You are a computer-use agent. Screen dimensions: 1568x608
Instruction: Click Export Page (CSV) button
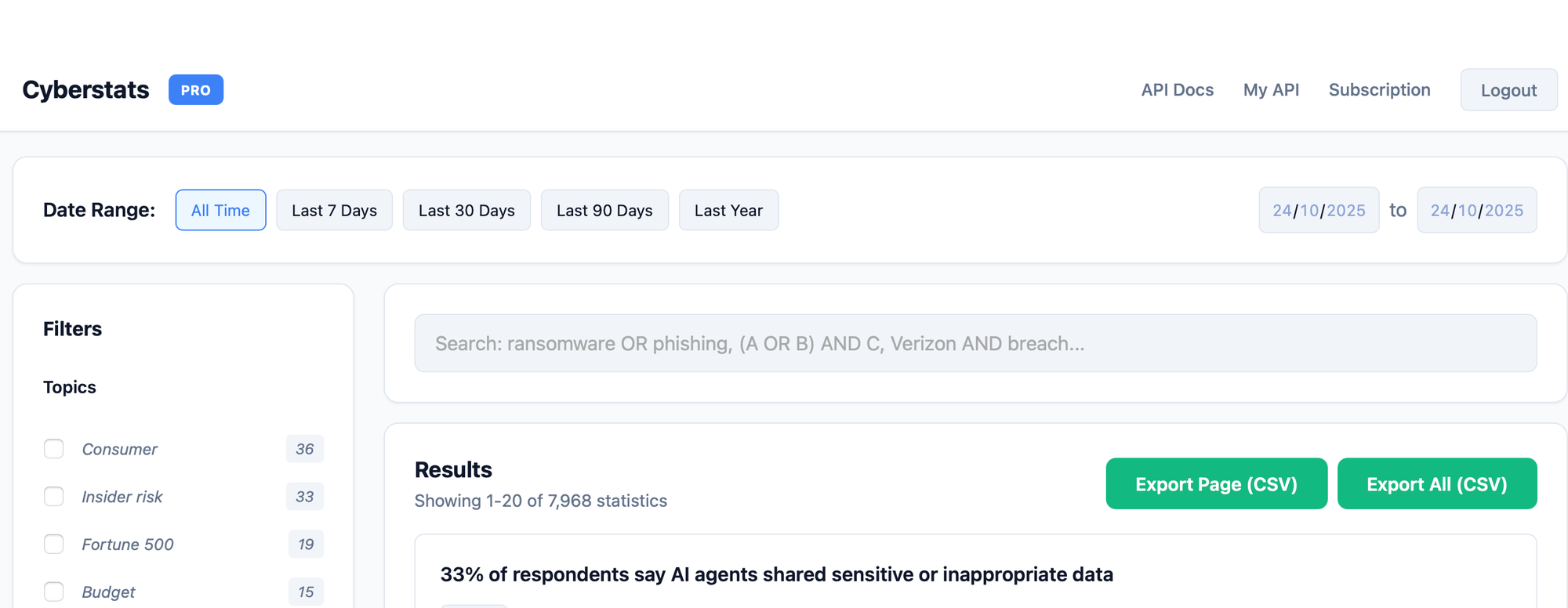(x=1216, y=484)
